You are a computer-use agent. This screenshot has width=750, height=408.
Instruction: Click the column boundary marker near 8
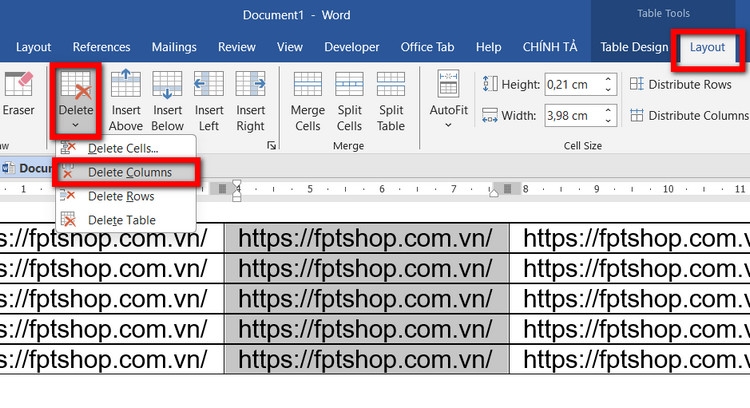pyautogui.click(x=507, y=188)
